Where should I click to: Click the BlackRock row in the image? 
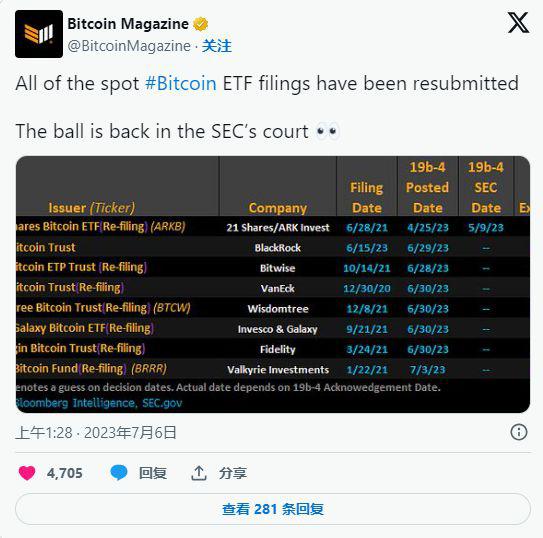[x=273, y=248]
